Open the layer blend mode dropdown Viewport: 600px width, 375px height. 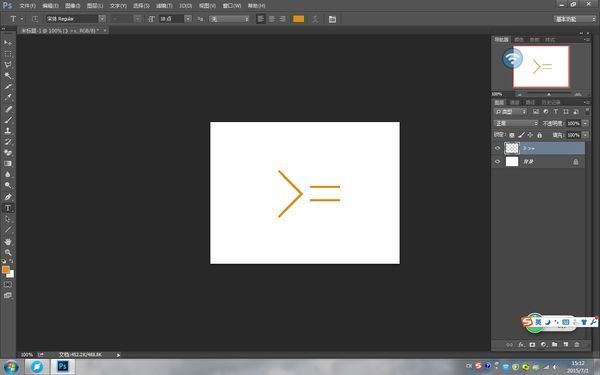tap(516, 123)
